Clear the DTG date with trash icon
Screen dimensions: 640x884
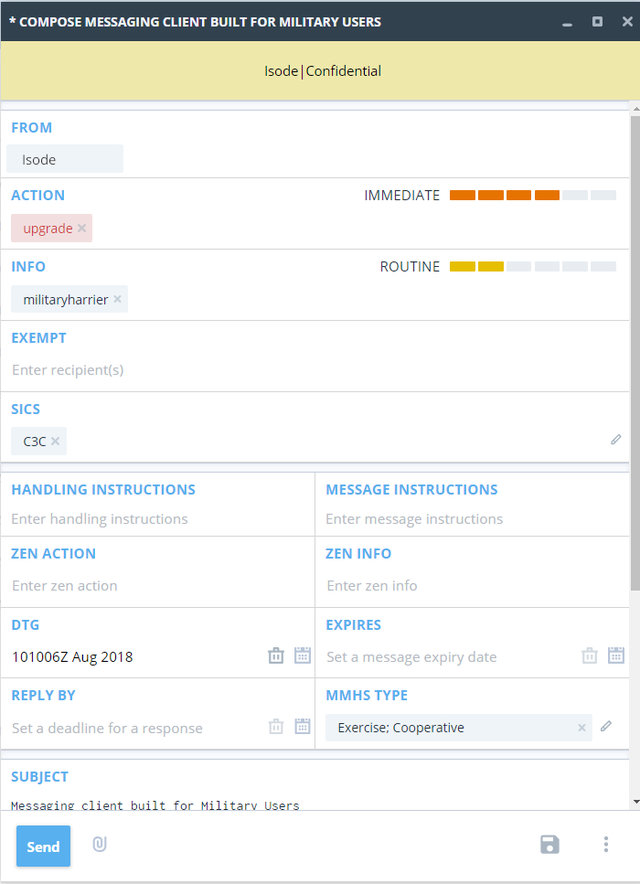point(276,656)
